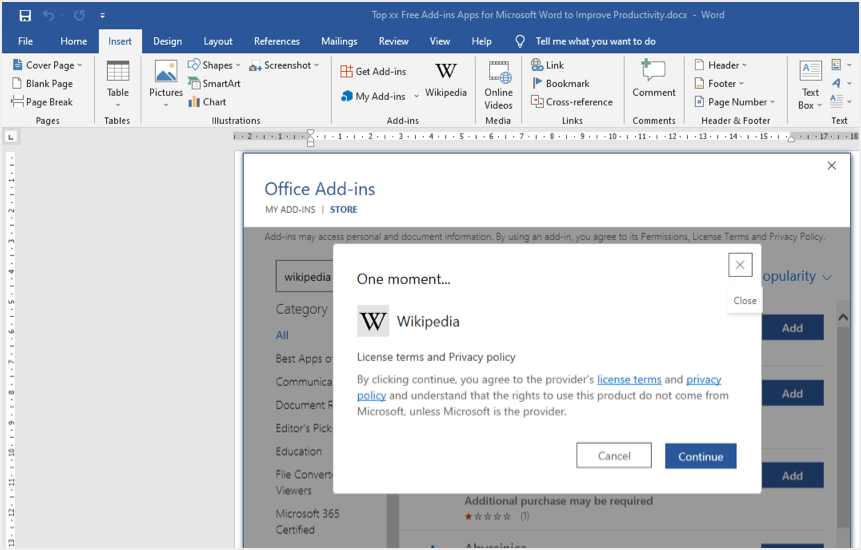861x550 pixels.
Task: Open the Text Box menu
Action: [810, 84]
